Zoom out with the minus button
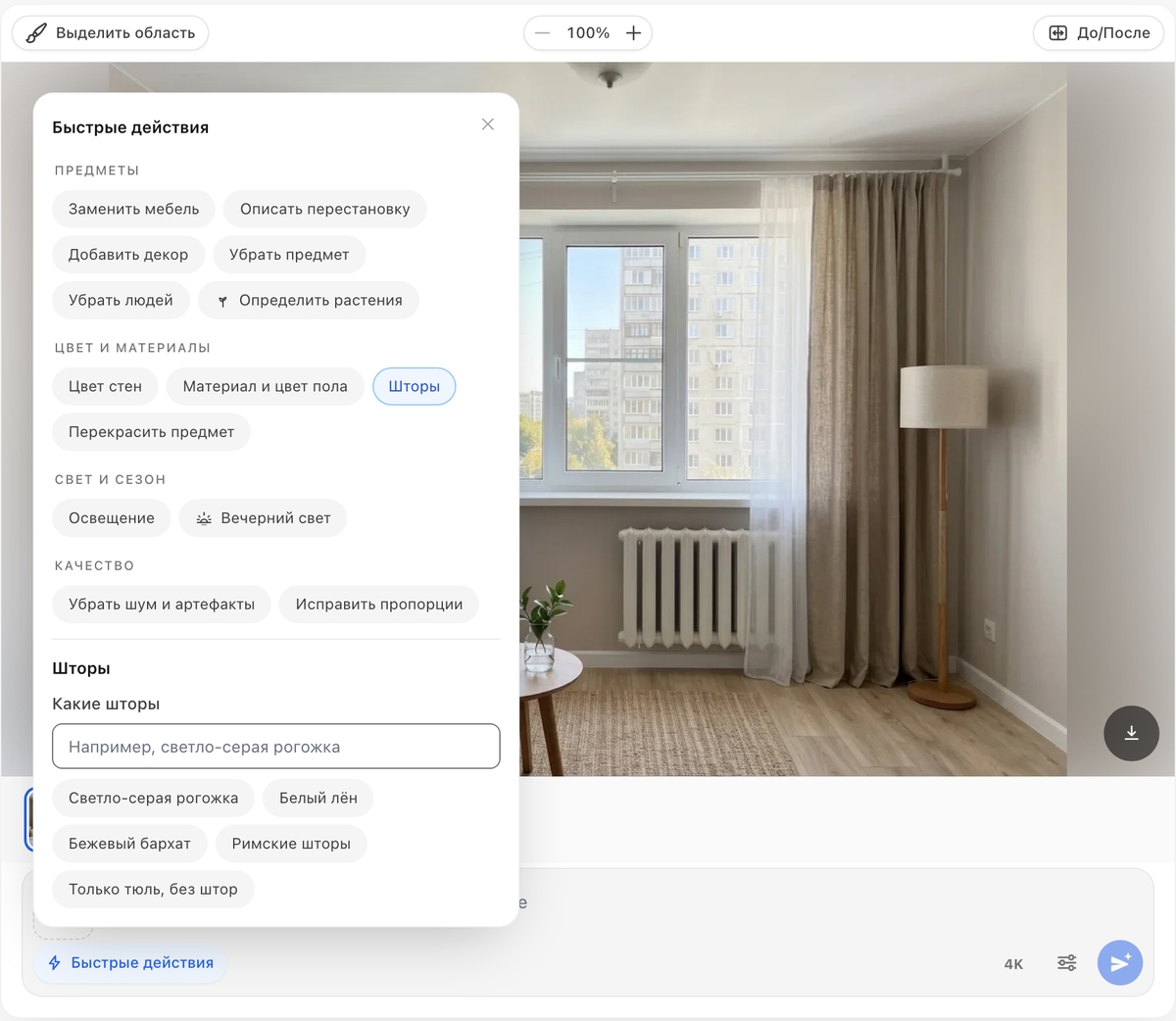1176x1021 pixels. 542,33
